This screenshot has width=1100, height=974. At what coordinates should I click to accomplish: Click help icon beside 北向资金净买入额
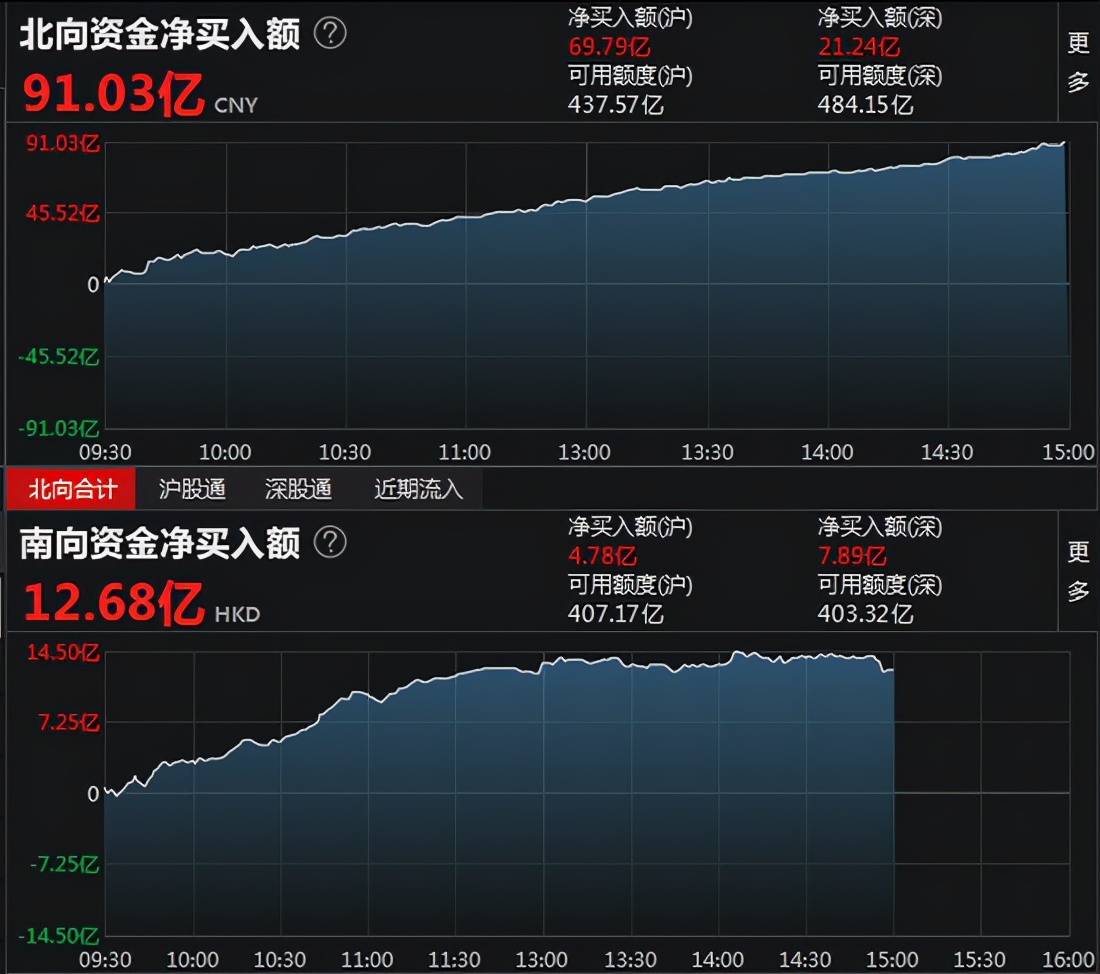tap(330, 34)
